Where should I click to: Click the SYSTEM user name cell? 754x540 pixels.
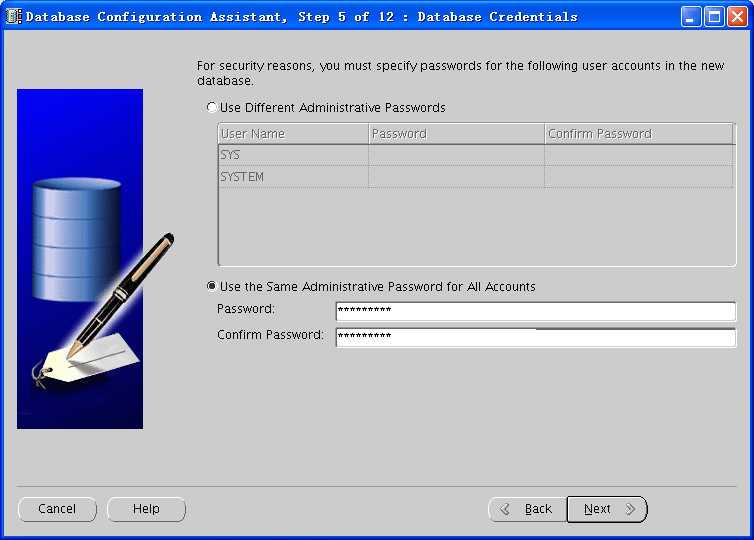click(x=293, y=176)
